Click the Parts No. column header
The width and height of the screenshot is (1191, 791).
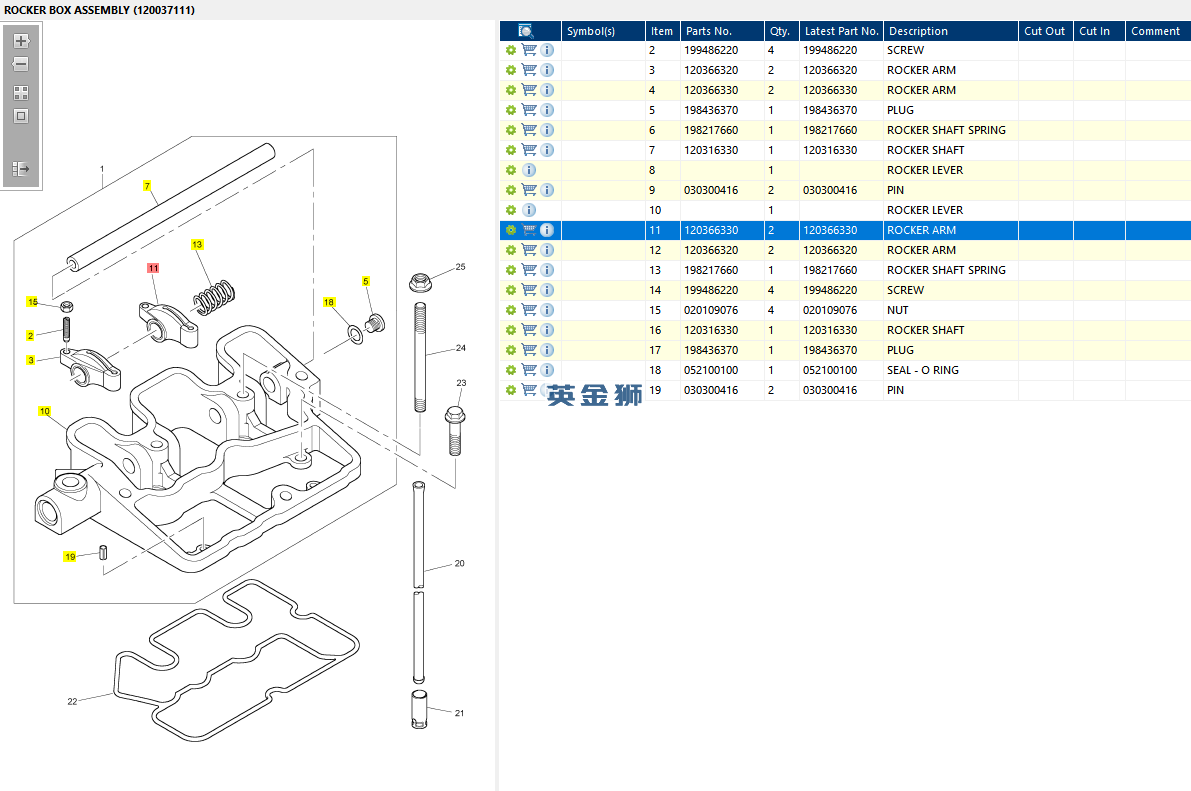click(709, 31)
